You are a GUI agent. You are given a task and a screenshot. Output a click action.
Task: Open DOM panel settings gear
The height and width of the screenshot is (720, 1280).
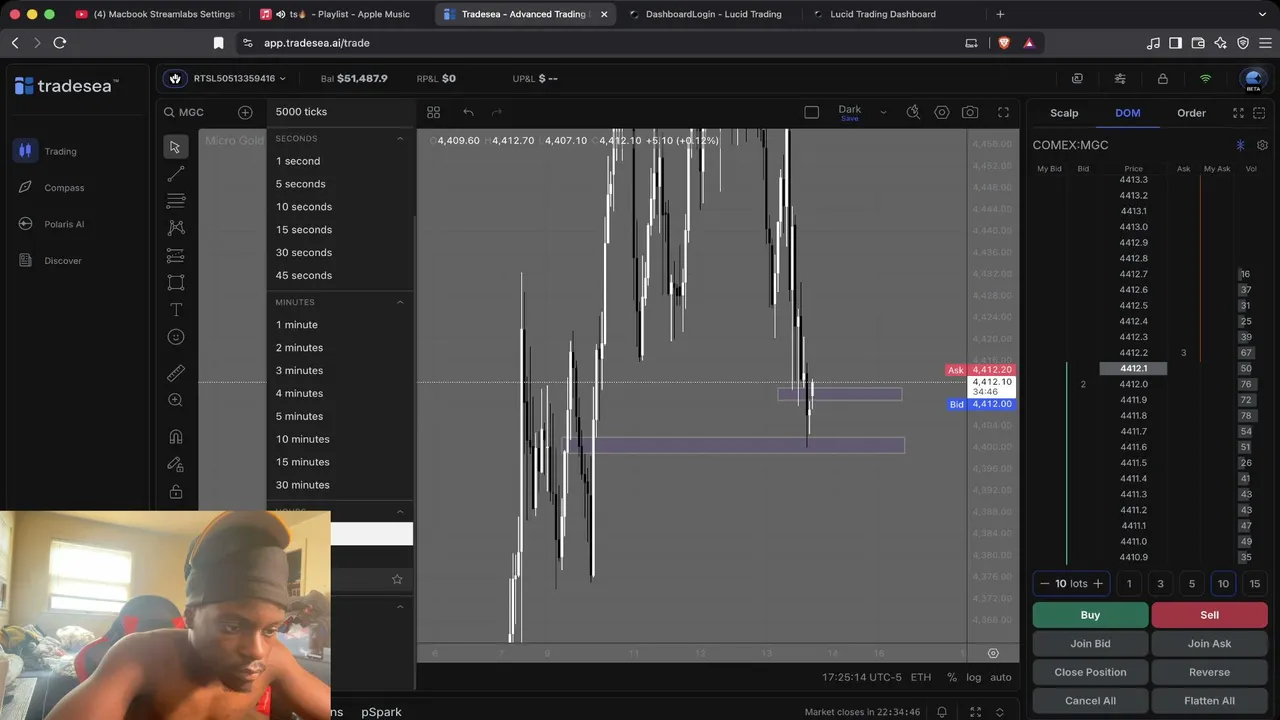coord(1262,145)
